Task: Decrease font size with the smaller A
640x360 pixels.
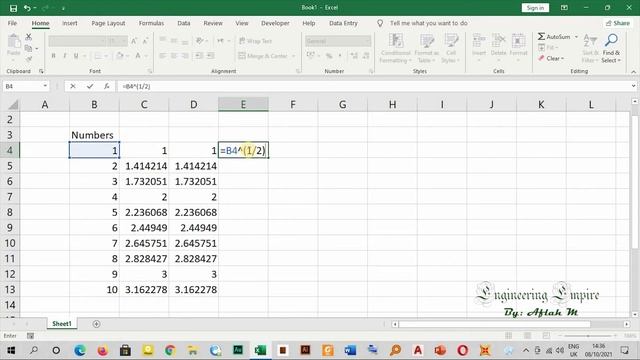Action: [145, 41]
